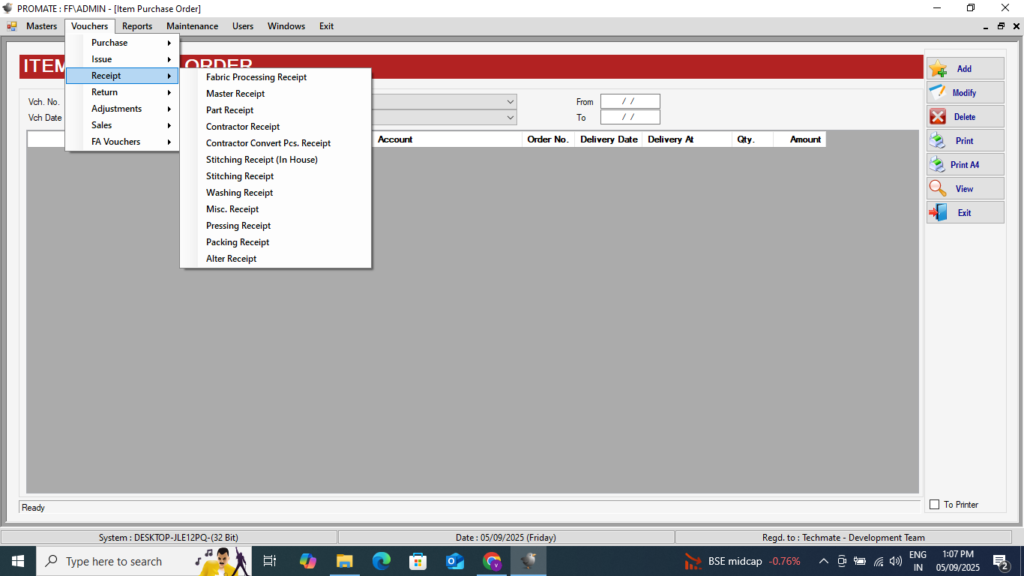Image resolution: width=1024 pixels, height=576 pixels.
Task: Click the Modify pencil icon
Action: pyautogui.click(x=938, y=93)
